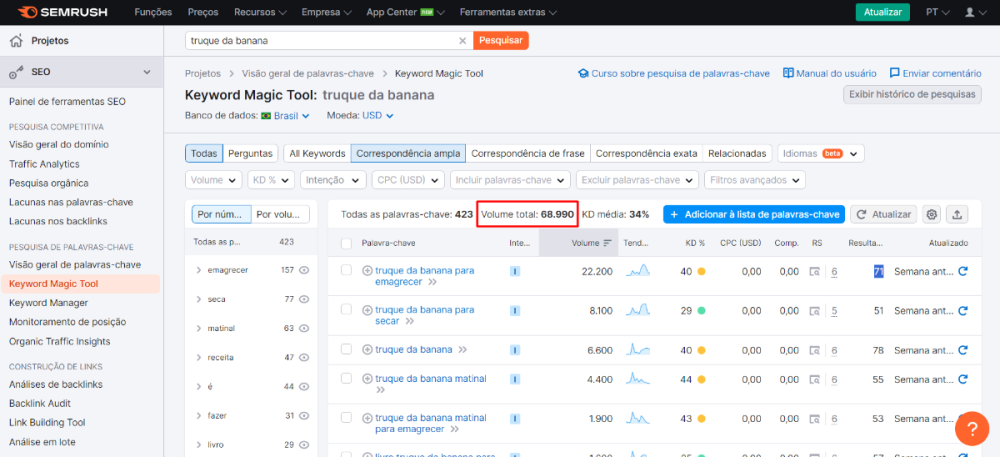The height and width of the screenshot is (457, 1000).
Task: Click the export upload icon
Action: coord(957,215)
